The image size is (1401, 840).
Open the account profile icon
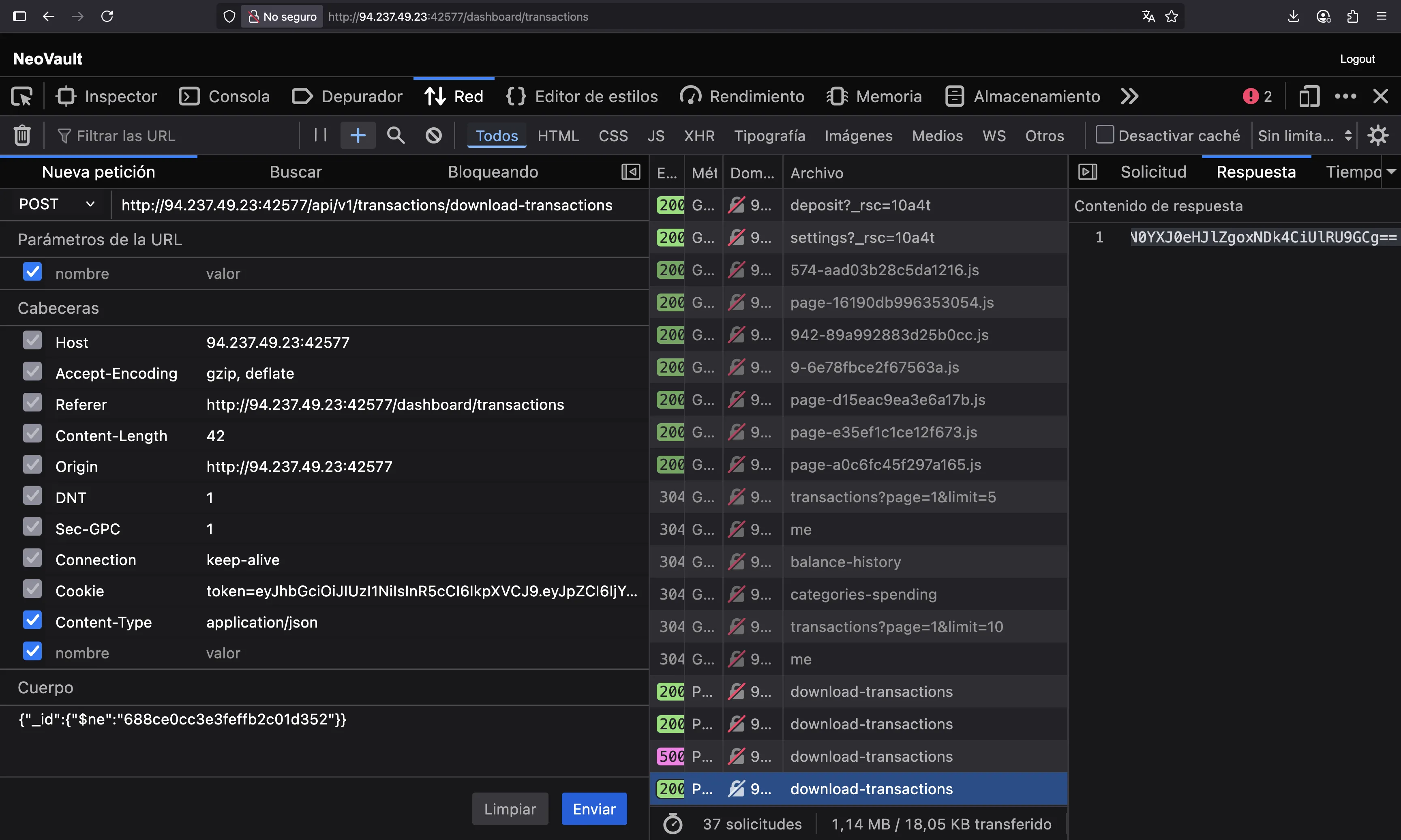1323,16
